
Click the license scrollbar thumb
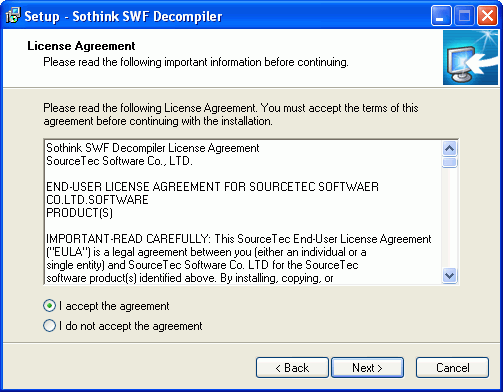point(450,162)
